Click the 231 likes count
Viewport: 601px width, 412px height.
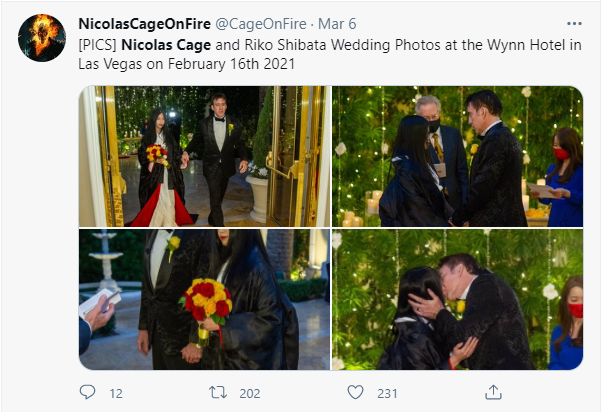coord(387,394)
